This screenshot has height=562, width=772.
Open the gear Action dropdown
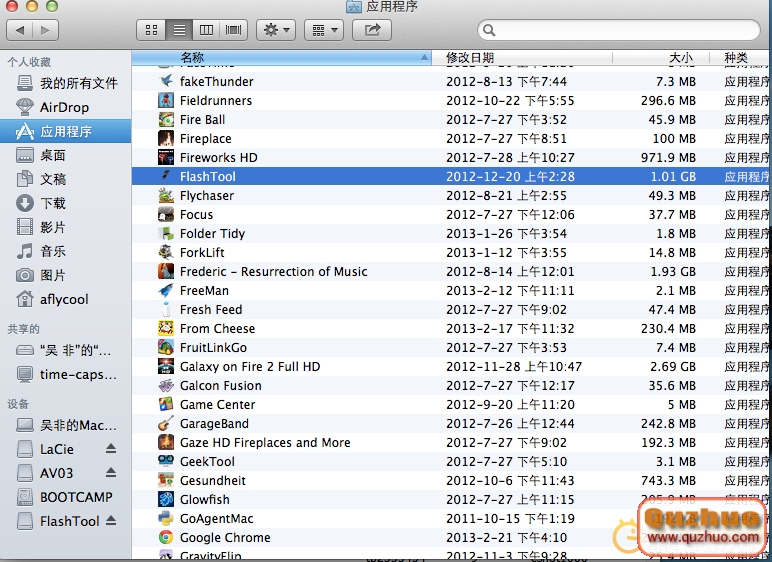click(276, 31)
